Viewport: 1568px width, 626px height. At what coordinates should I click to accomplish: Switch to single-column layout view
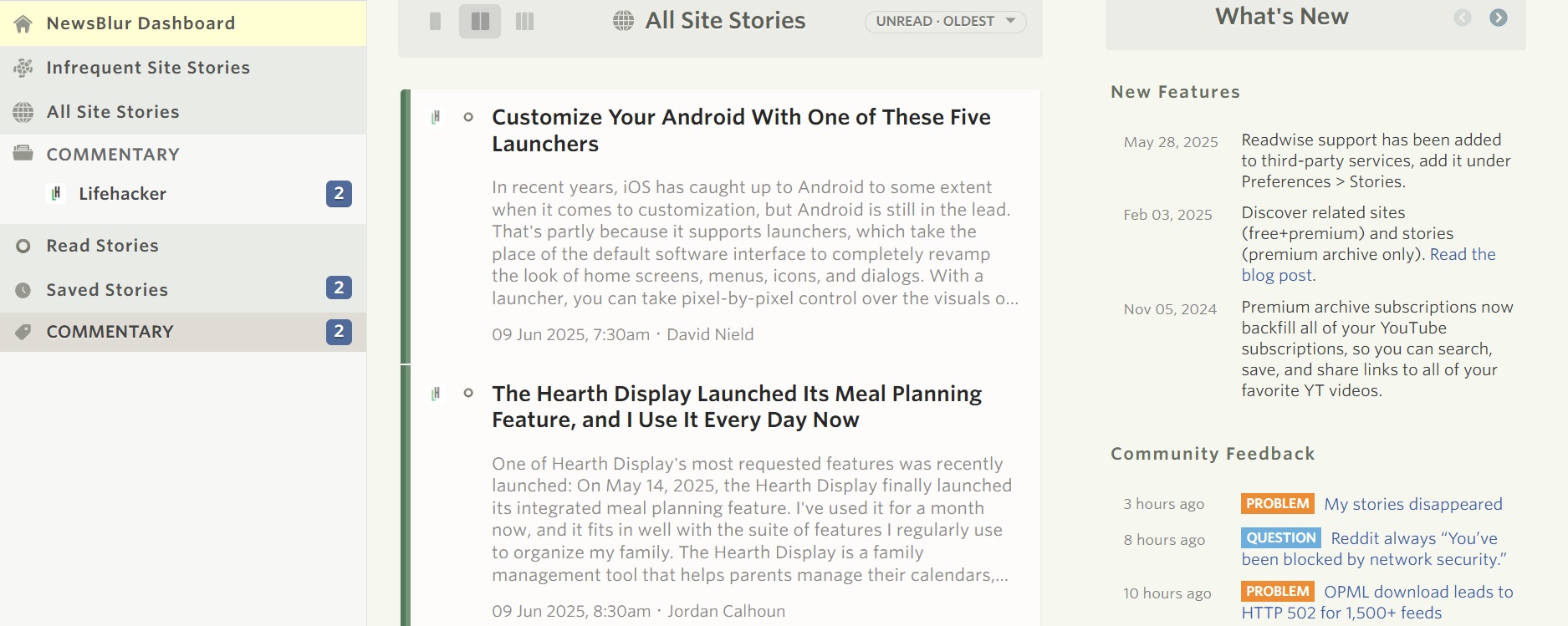pos(435,21)
